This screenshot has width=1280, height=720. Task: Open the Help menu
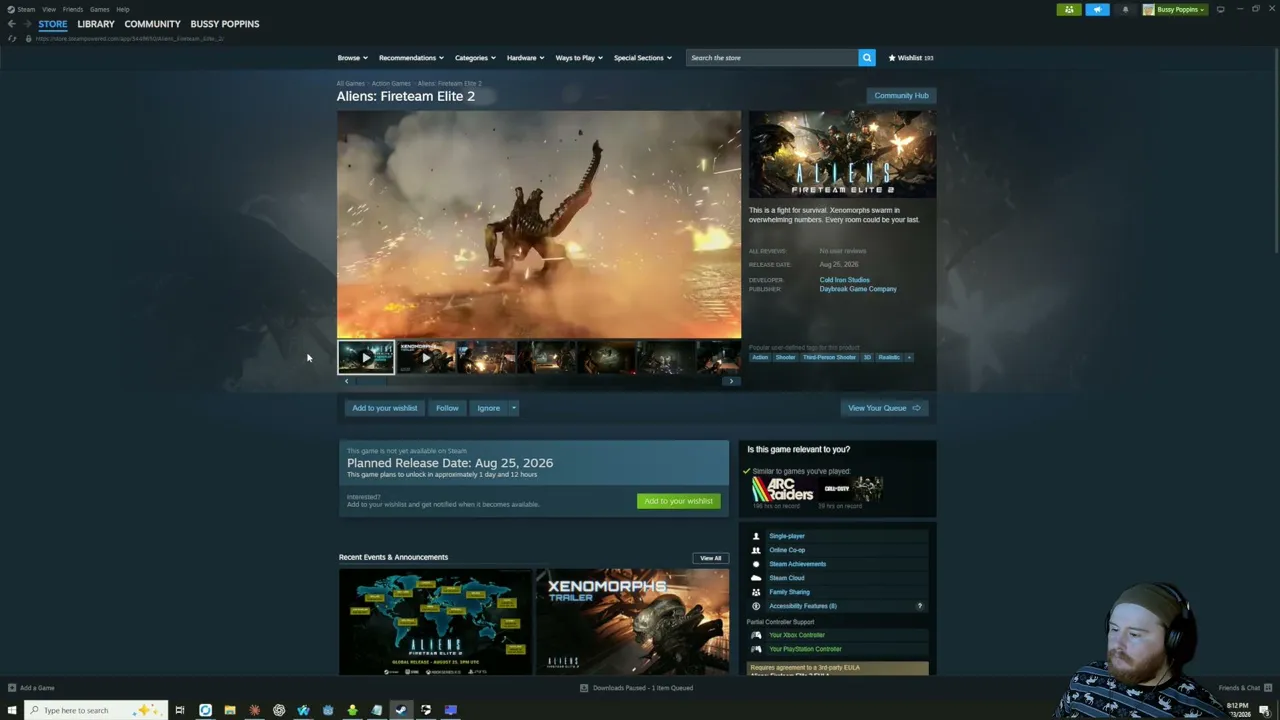123,9
